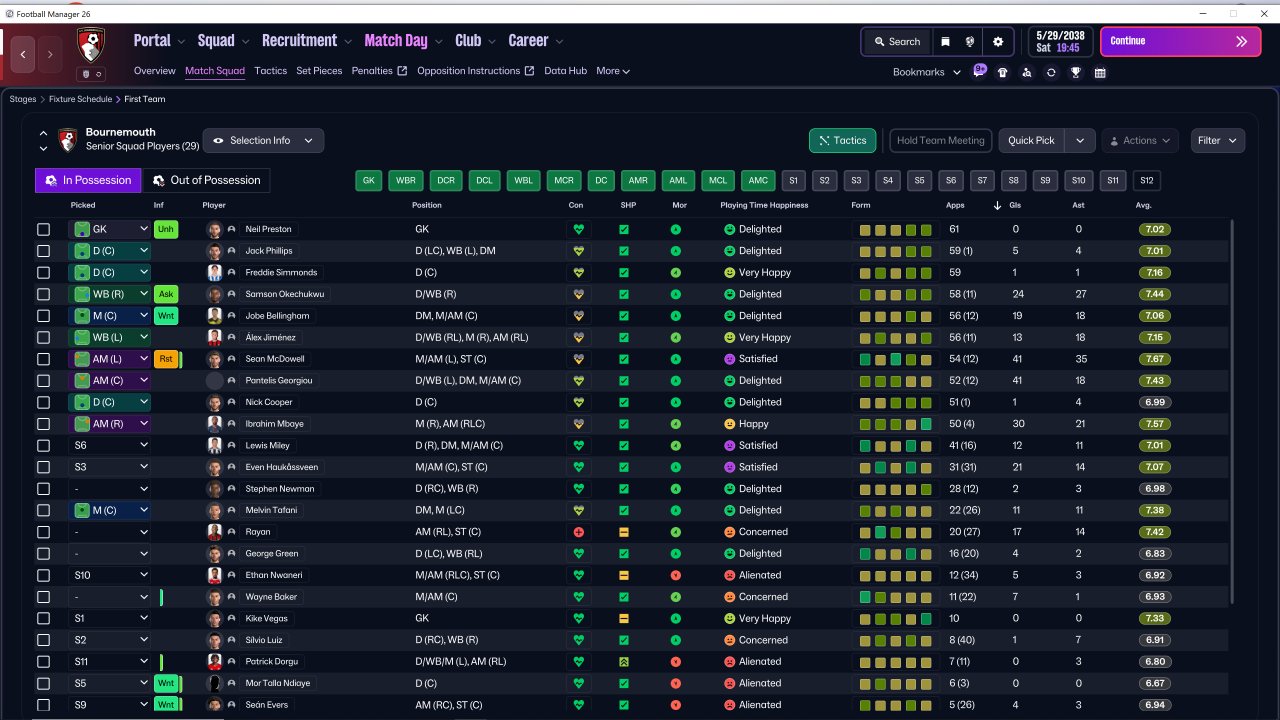Open the trophy competitions icon

[1075, 72]
